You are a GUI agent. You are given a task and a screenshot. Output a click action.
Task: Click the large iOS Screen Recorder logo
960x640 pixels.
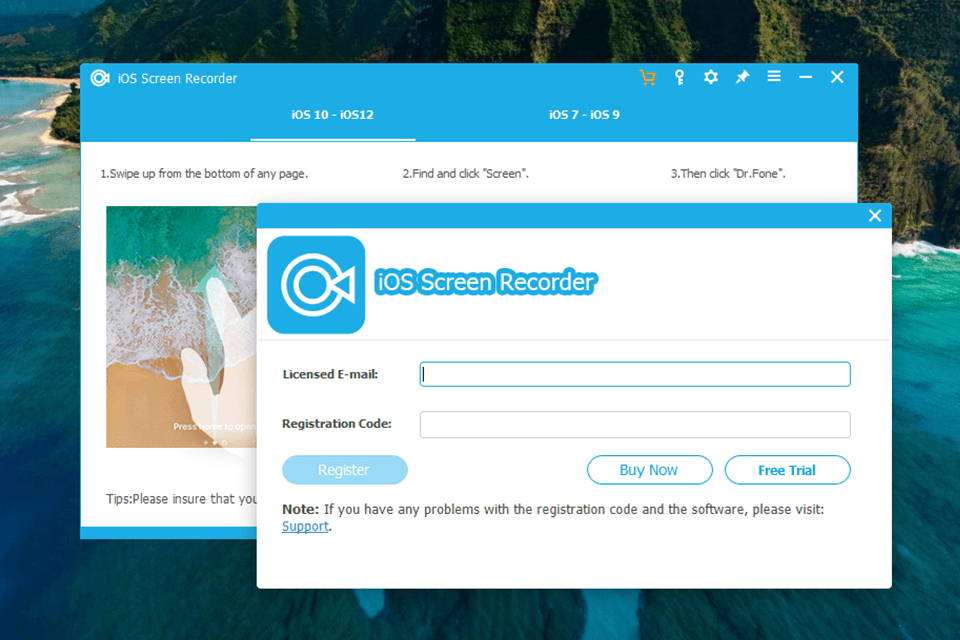[x=316, y=285]
